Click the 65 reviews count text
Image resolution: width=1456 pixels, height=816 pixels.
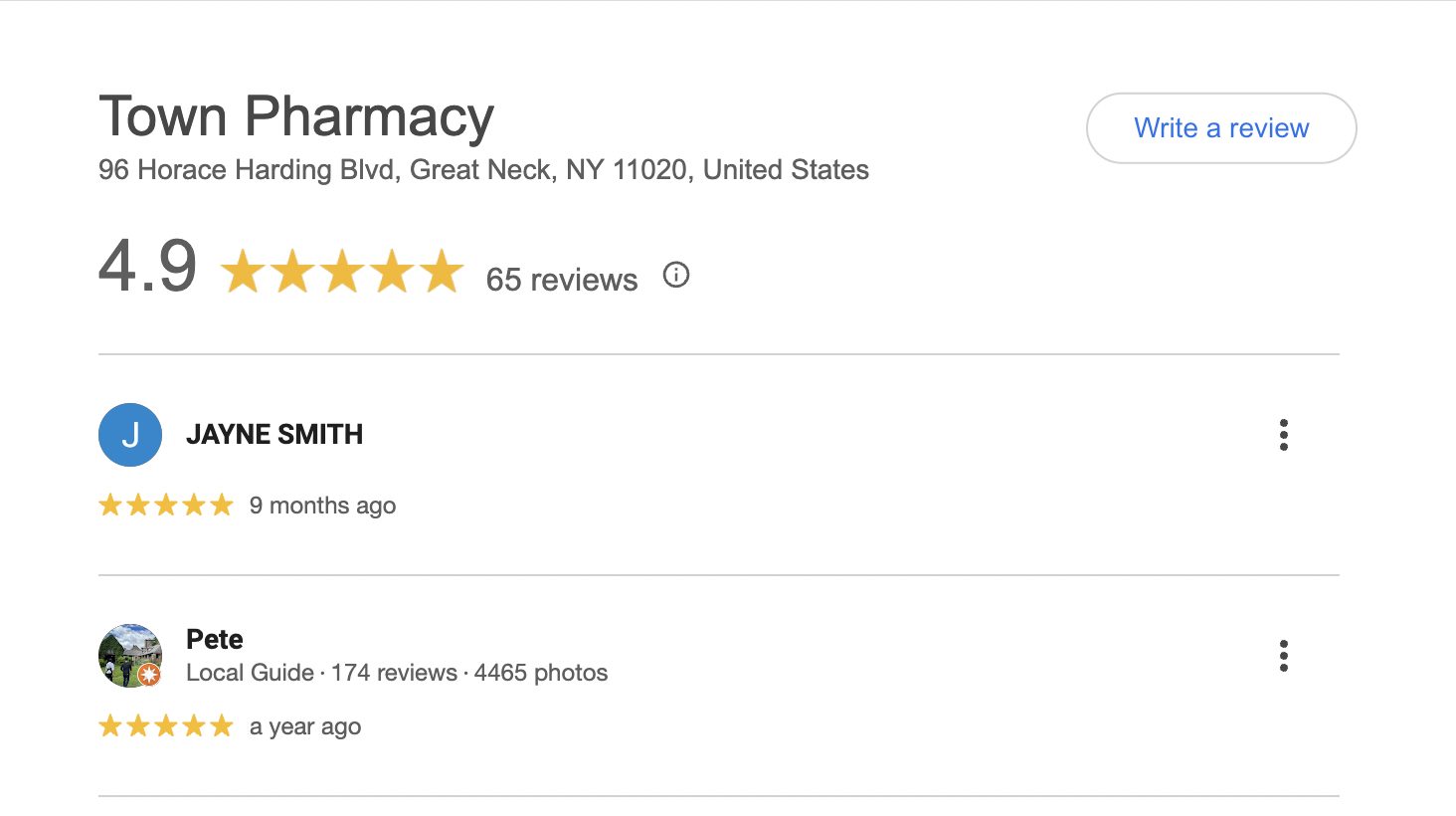coord(562,280)
